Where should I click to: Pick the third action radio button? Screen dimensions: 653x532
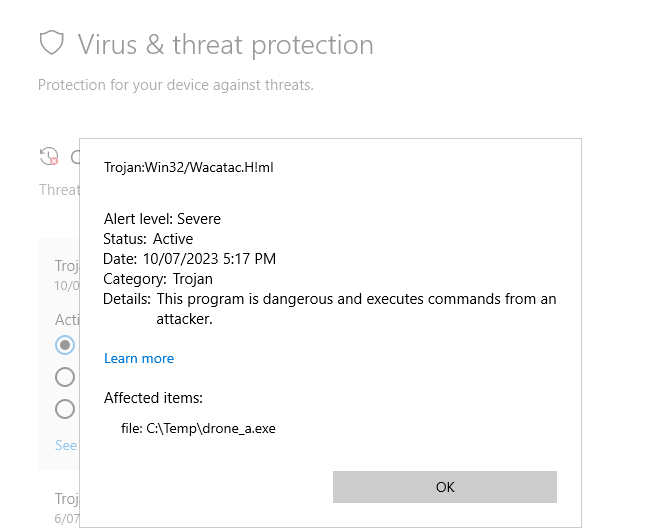point(65,409)
